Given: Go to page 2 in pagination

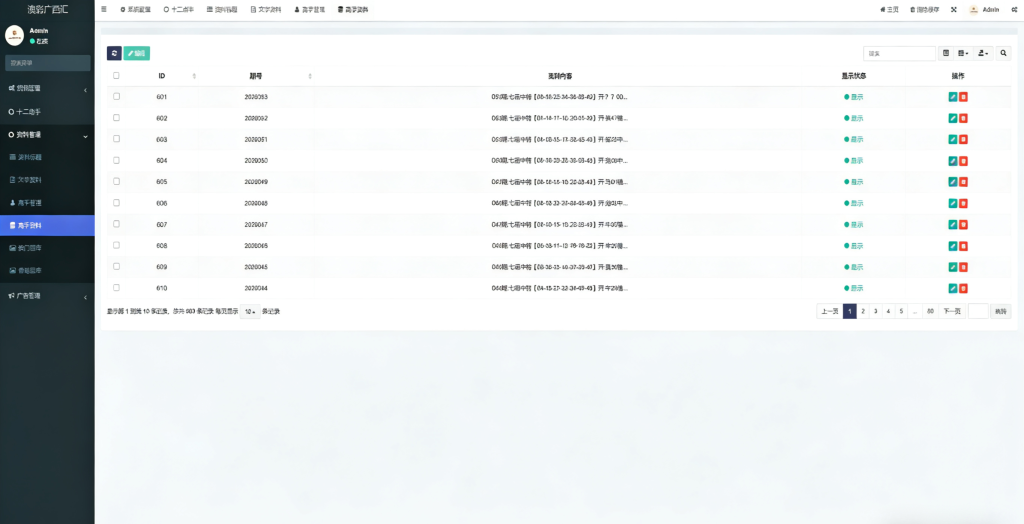Looking at the screenshot, I should coord(863,312).
